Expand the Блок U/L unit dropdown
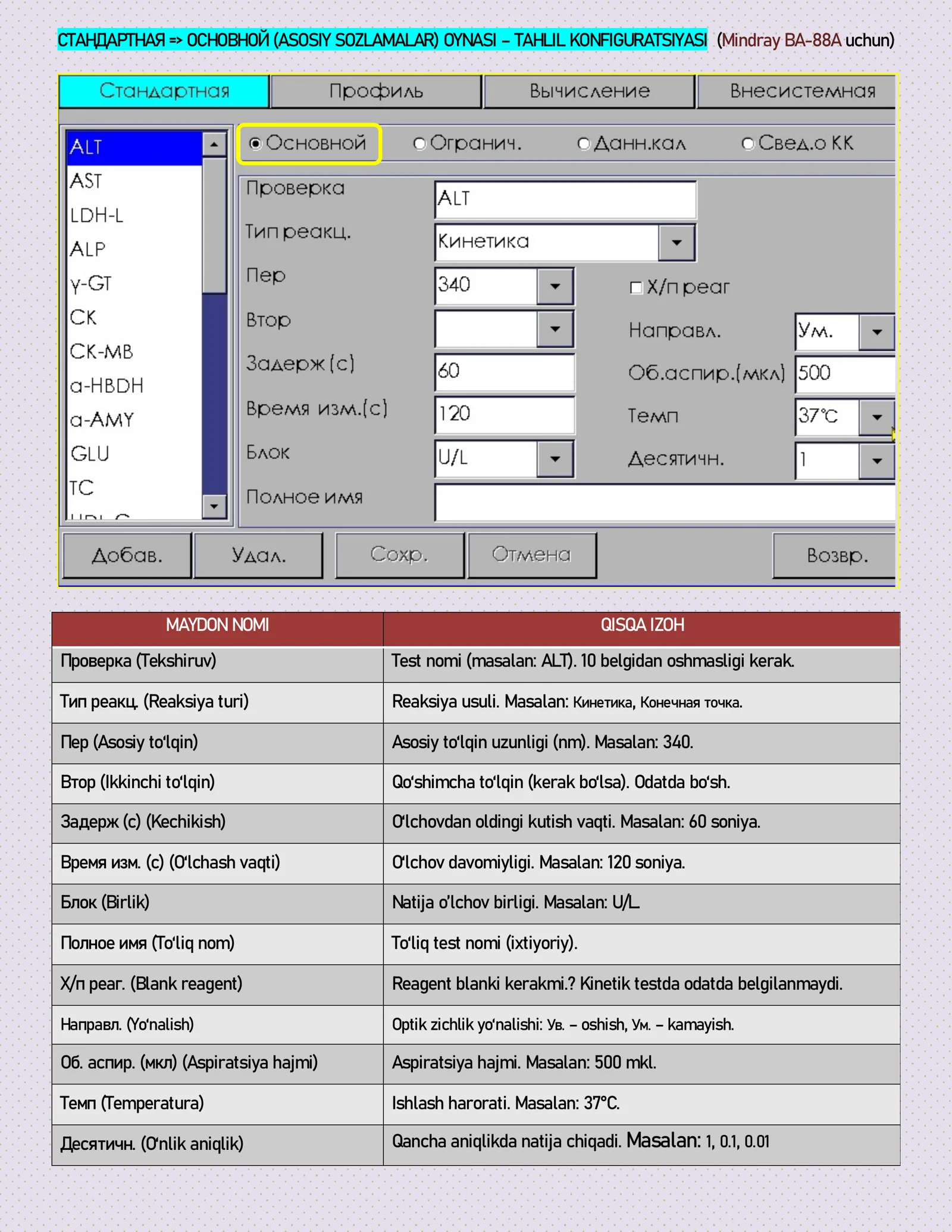This screenshot has height=1232, width=952. tap(555, 459)
